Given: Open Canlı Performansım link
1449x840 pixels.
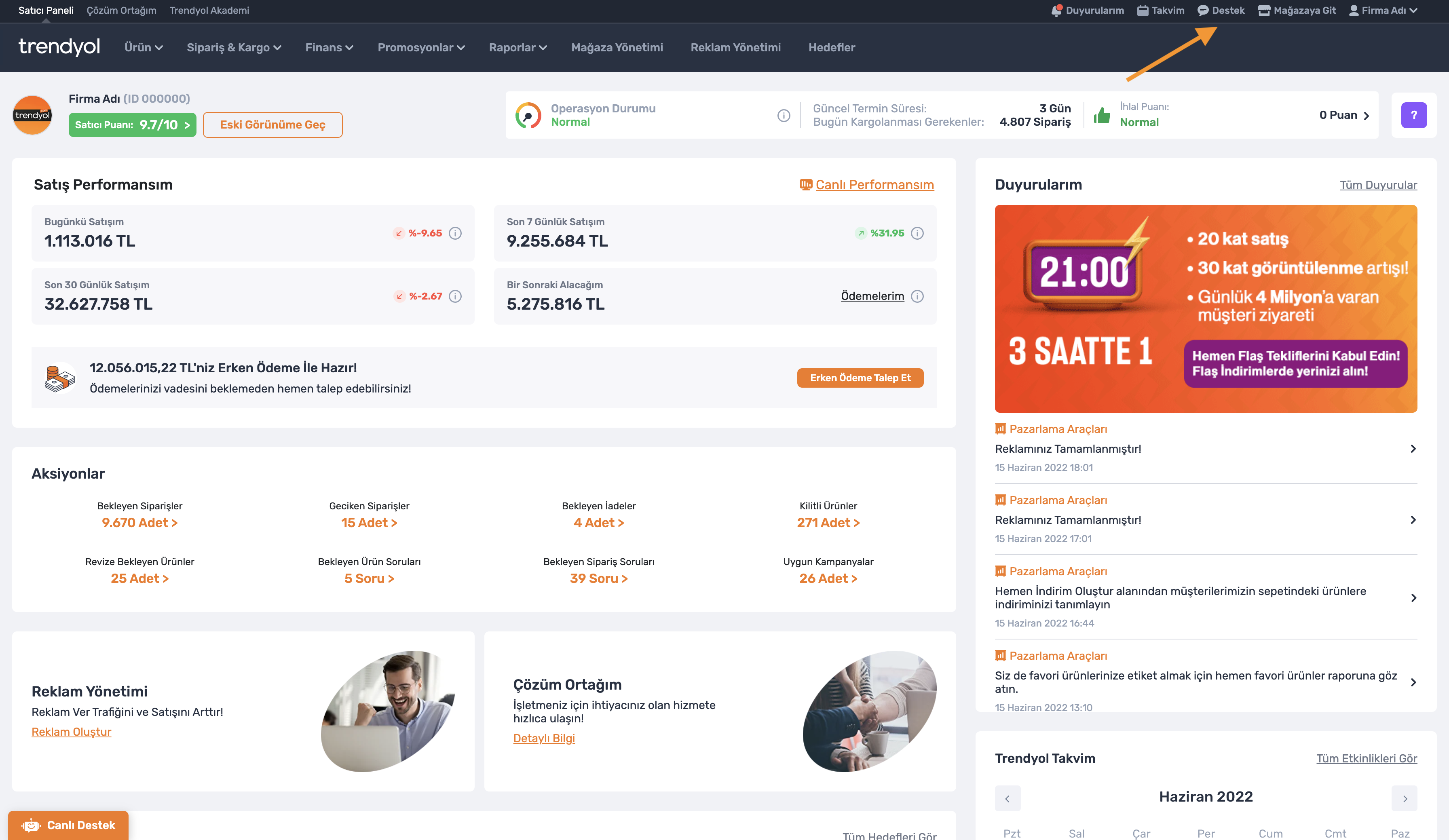Looking at the screenshot, I should click(x=866, y=185).
